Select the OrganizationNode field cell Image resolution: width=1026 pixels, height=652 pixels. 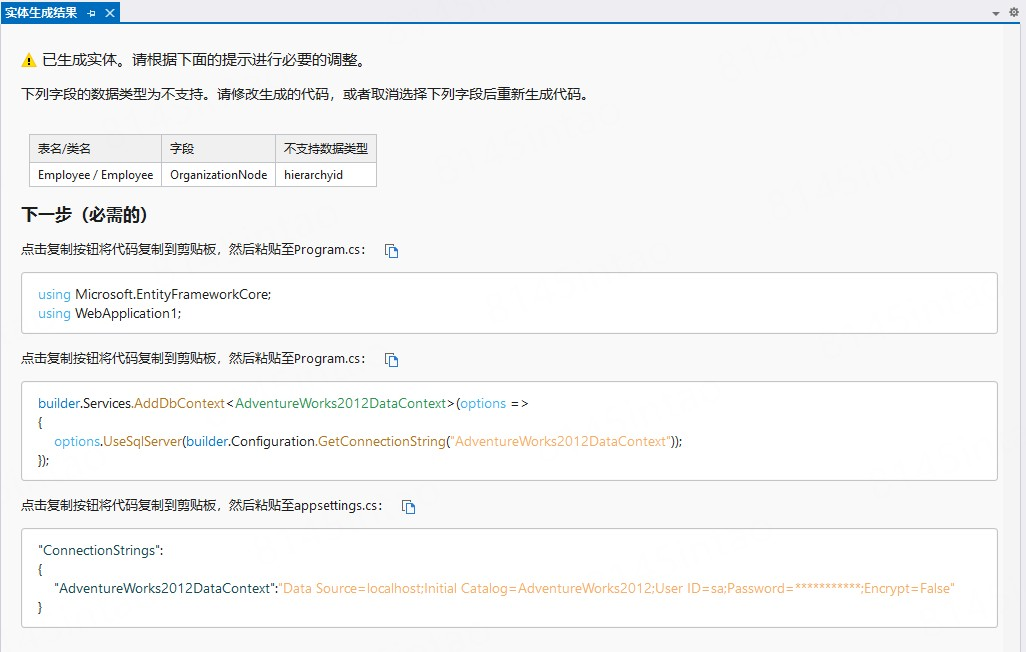[x=218, y=174]
